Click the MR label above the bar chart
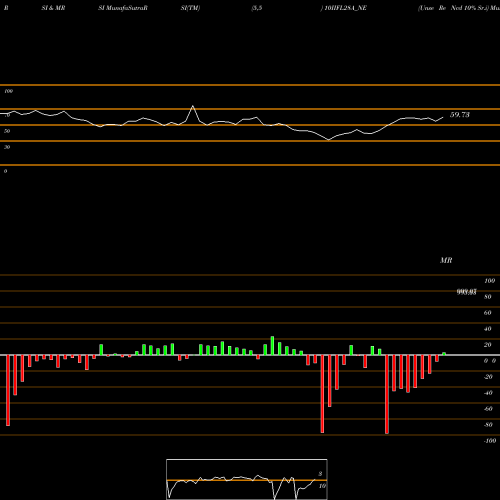Viewport: 500px width, 500px height. [446, 260]
